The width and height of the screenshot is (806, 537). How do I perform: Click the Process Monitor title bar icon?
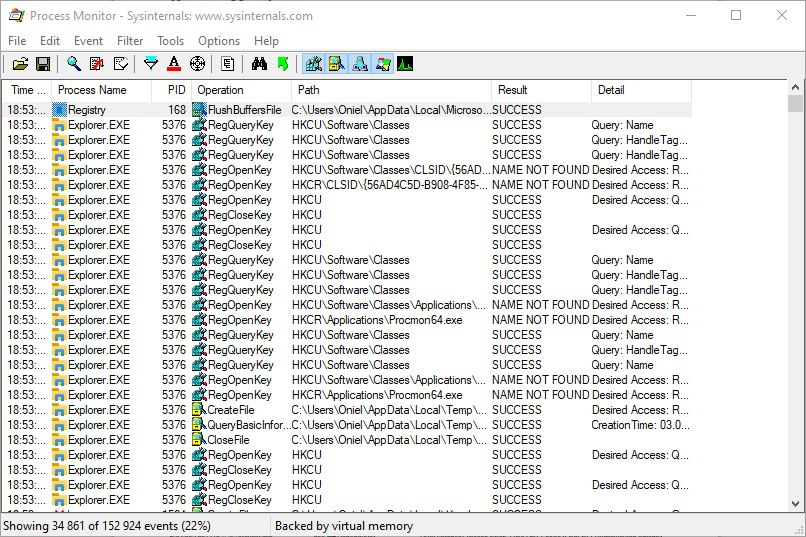(x=16, y=15)
